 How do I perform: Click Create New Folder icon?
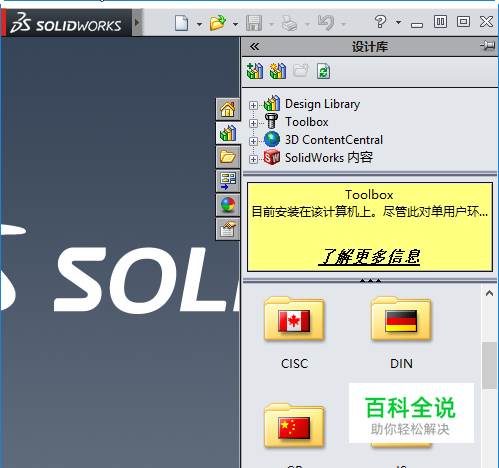(301, 71)
